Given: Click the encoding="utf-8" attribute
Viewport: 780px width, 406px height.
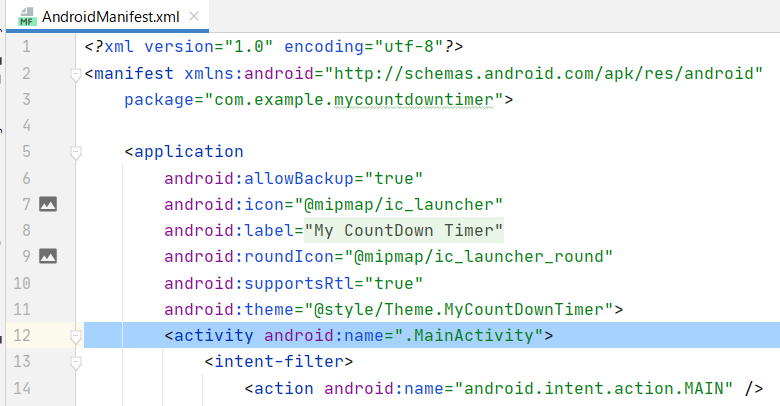Looking at the screenshot, I should click(364, 47).
